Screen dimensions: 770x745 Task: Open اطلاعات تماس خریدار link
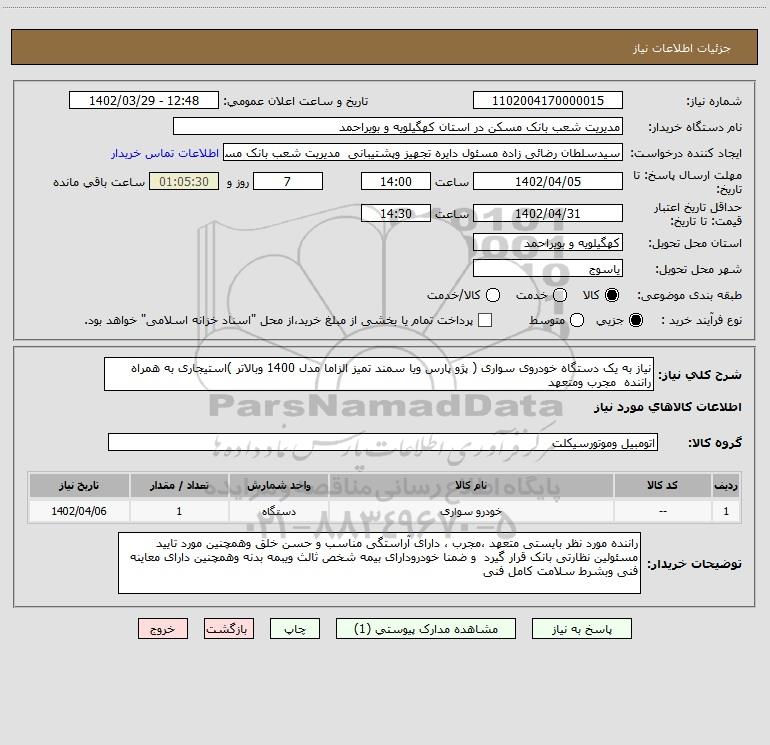point(165,153)
